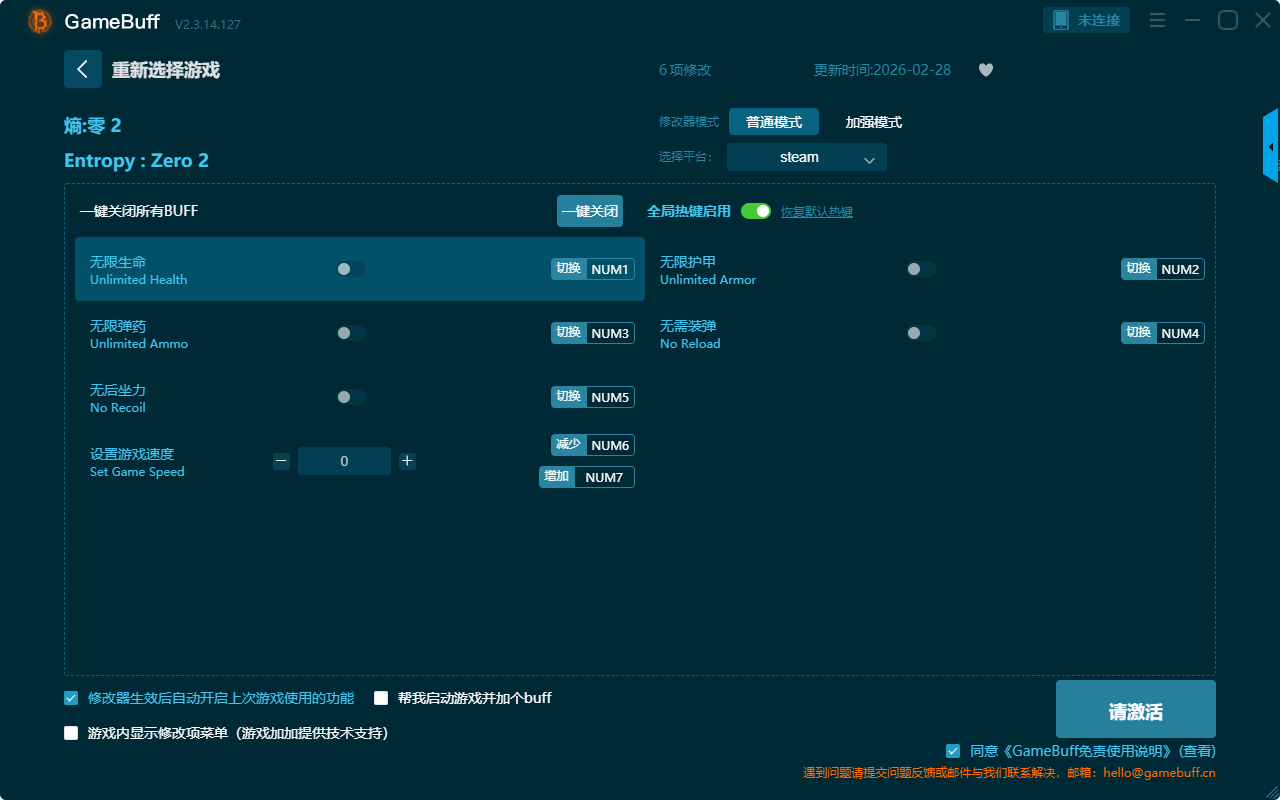Disable the global hotkey toggle
Image resolution: width=1280 pixels, height=800 pixels.
756,211
